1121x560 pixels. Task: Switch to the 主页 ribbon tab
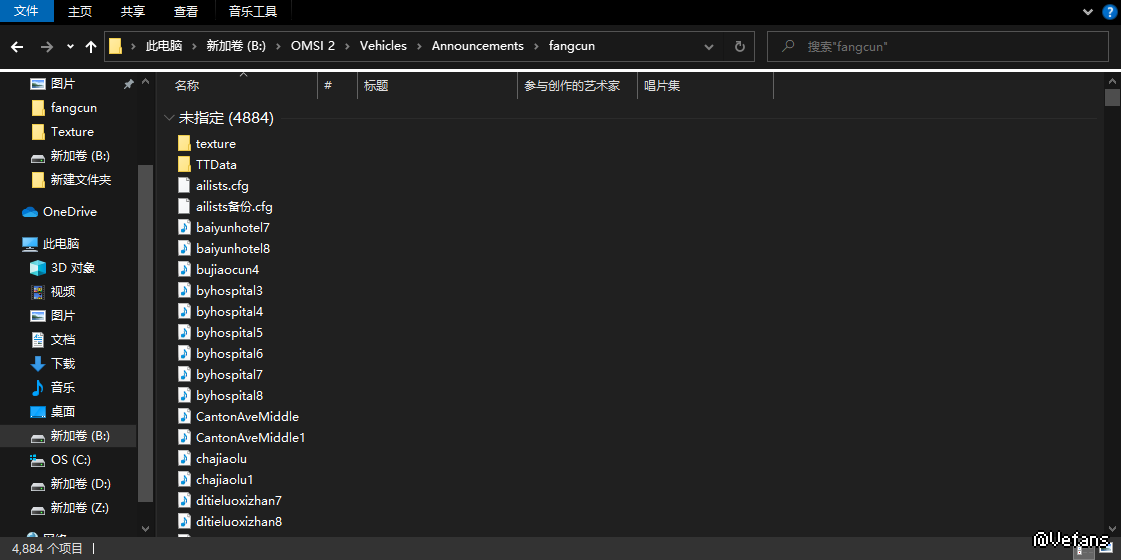coord(80,11)
